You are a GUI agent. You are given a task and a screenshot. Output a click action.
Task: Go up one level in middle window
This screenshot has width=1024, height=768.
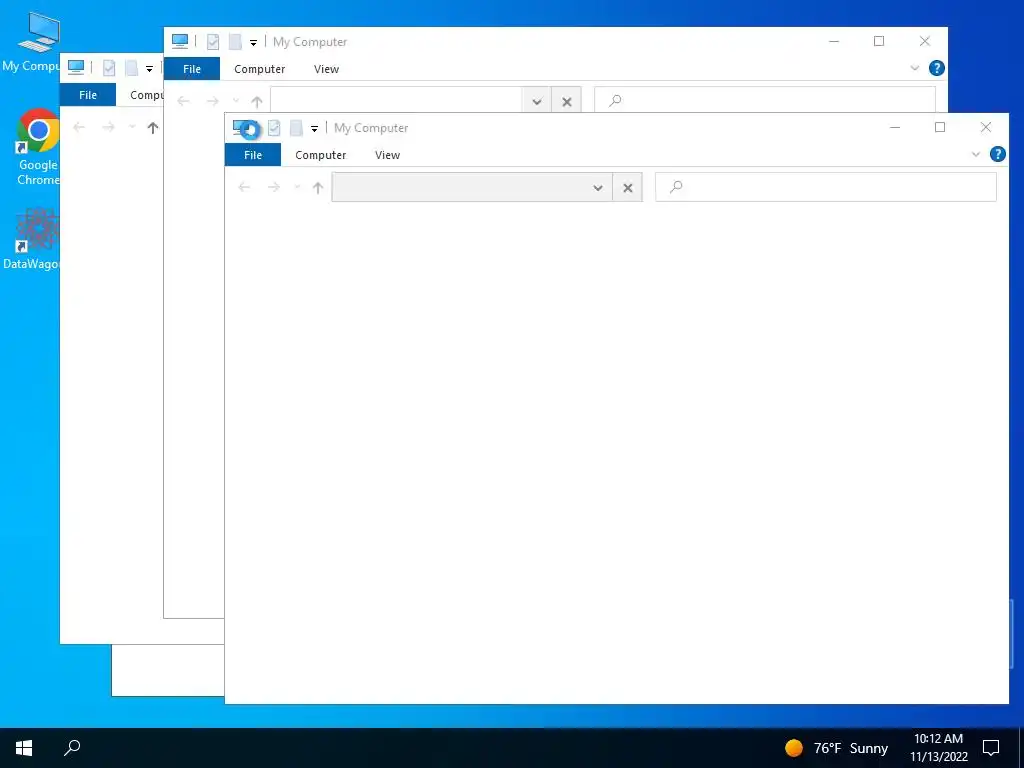tap(257, 102)
